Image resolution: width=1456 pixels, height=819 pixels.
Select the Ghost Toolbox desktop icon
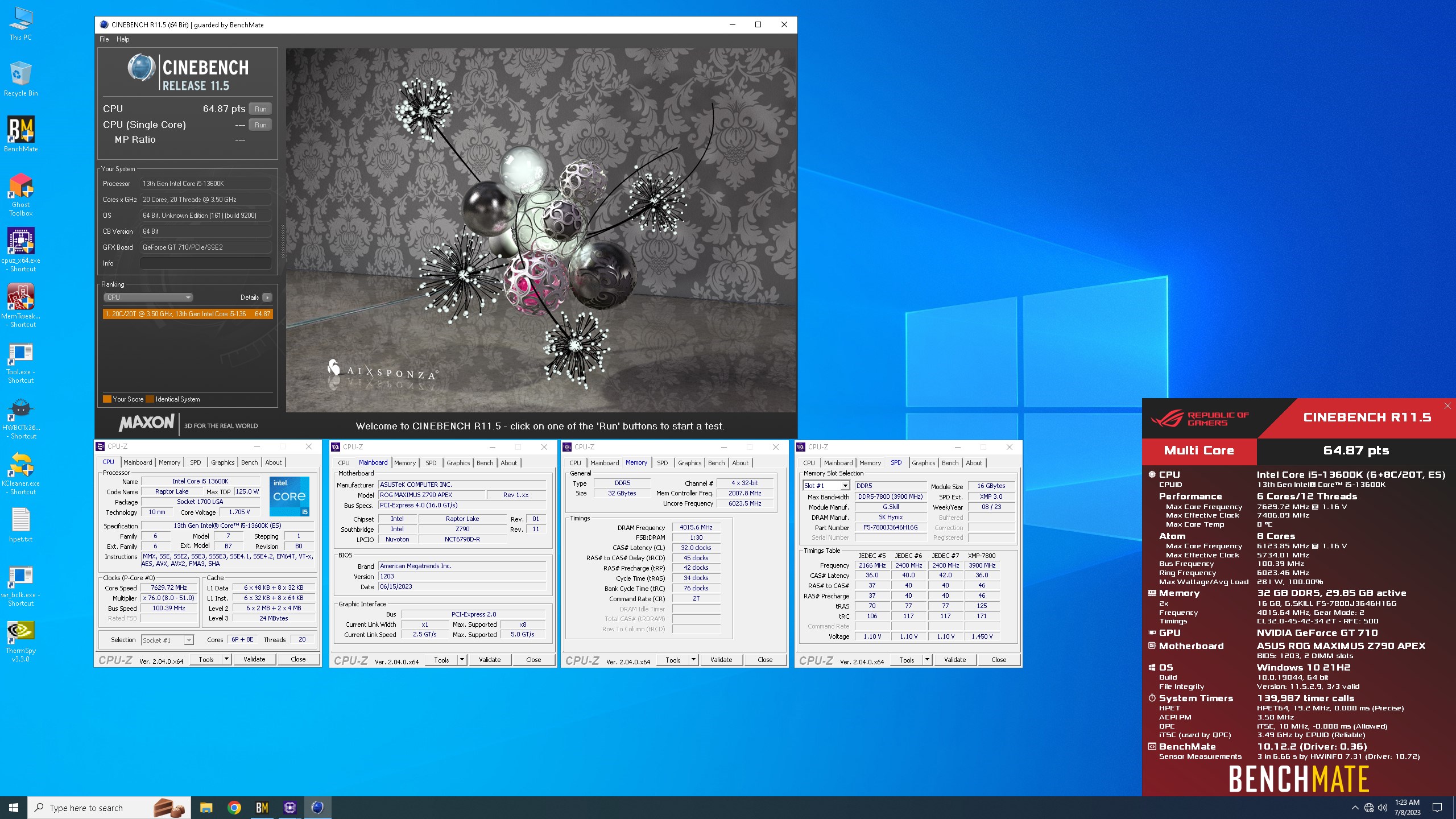[20, 195]
